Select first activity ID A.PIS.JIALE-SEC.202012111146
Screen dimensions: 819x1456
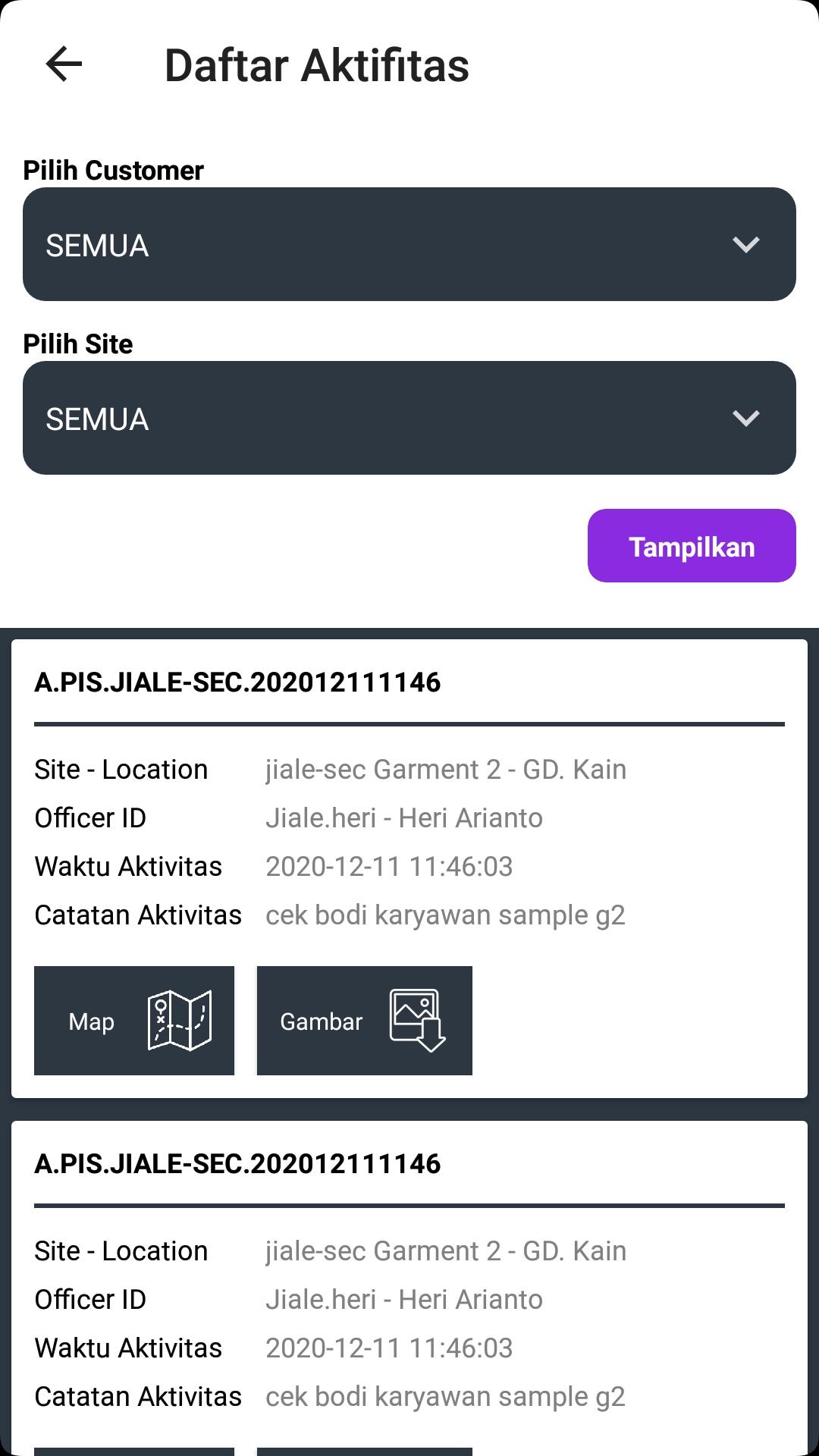(237, 682)
